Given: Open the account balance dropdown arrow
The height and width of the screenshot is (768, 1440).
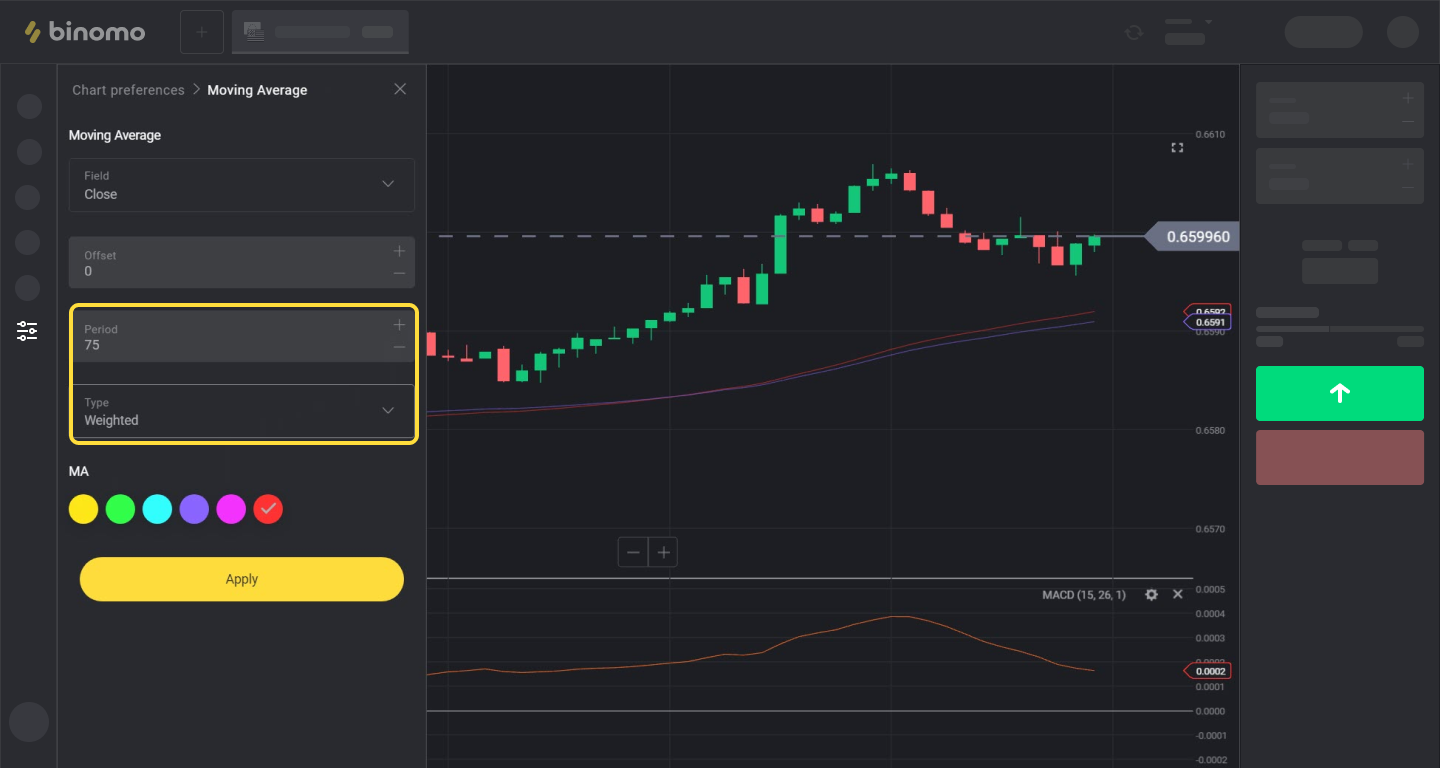Looking at the screenshot, I should pyautogui.click(x=1208, y=22).
